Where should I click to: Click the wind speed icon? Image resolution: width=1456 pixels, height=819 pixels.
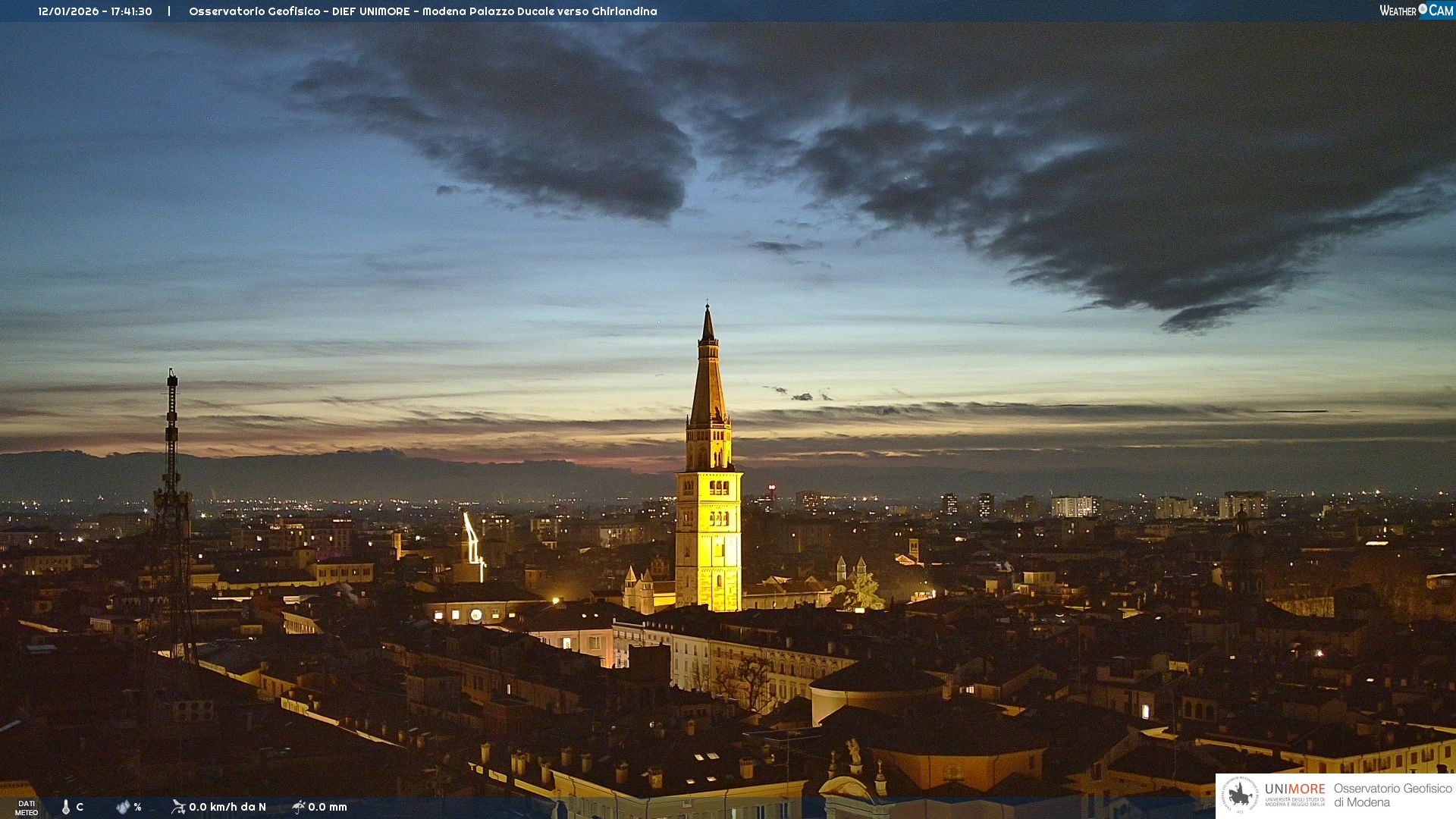pos(178,807)
